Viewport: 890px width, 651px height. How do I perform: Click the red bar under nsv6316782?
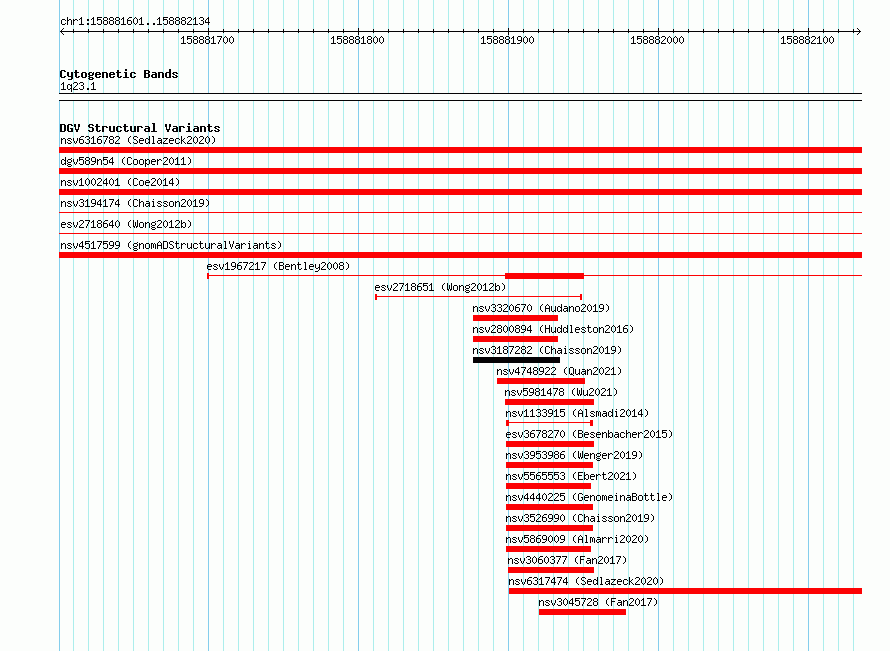point(460,150)
